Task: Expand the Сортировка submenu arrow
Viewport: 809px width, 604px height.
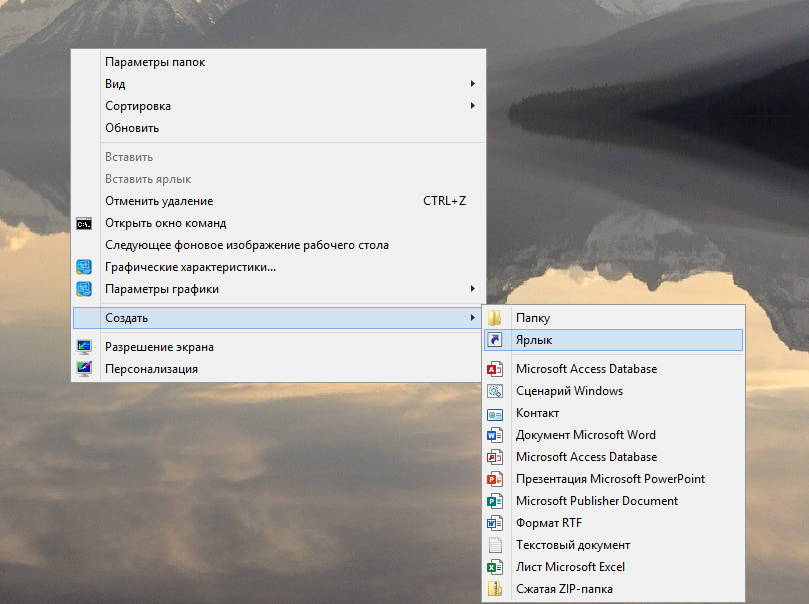Action: (473, 106)
